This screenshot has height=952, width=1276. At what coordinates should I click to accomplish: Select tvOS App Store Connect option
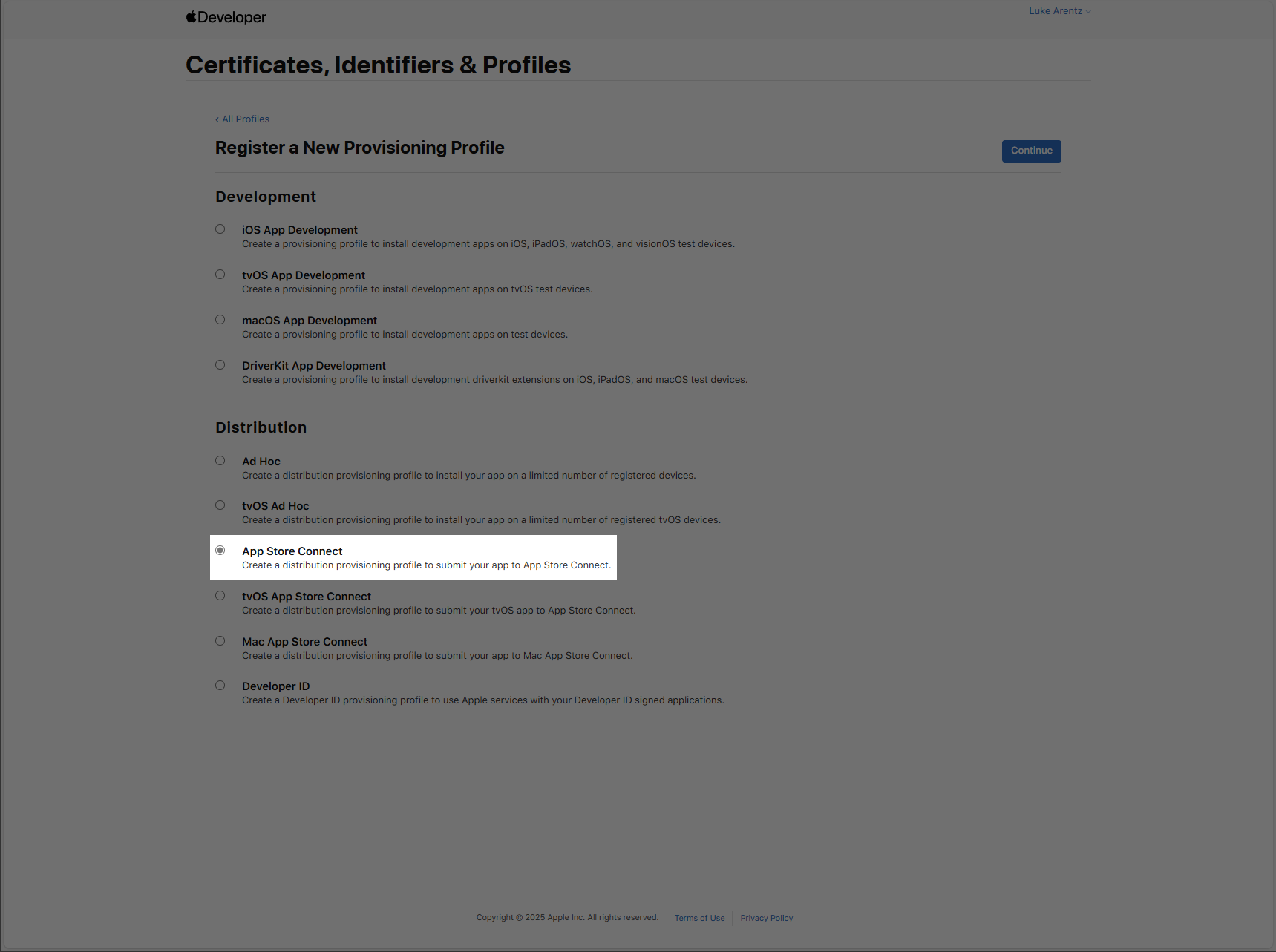220,596
